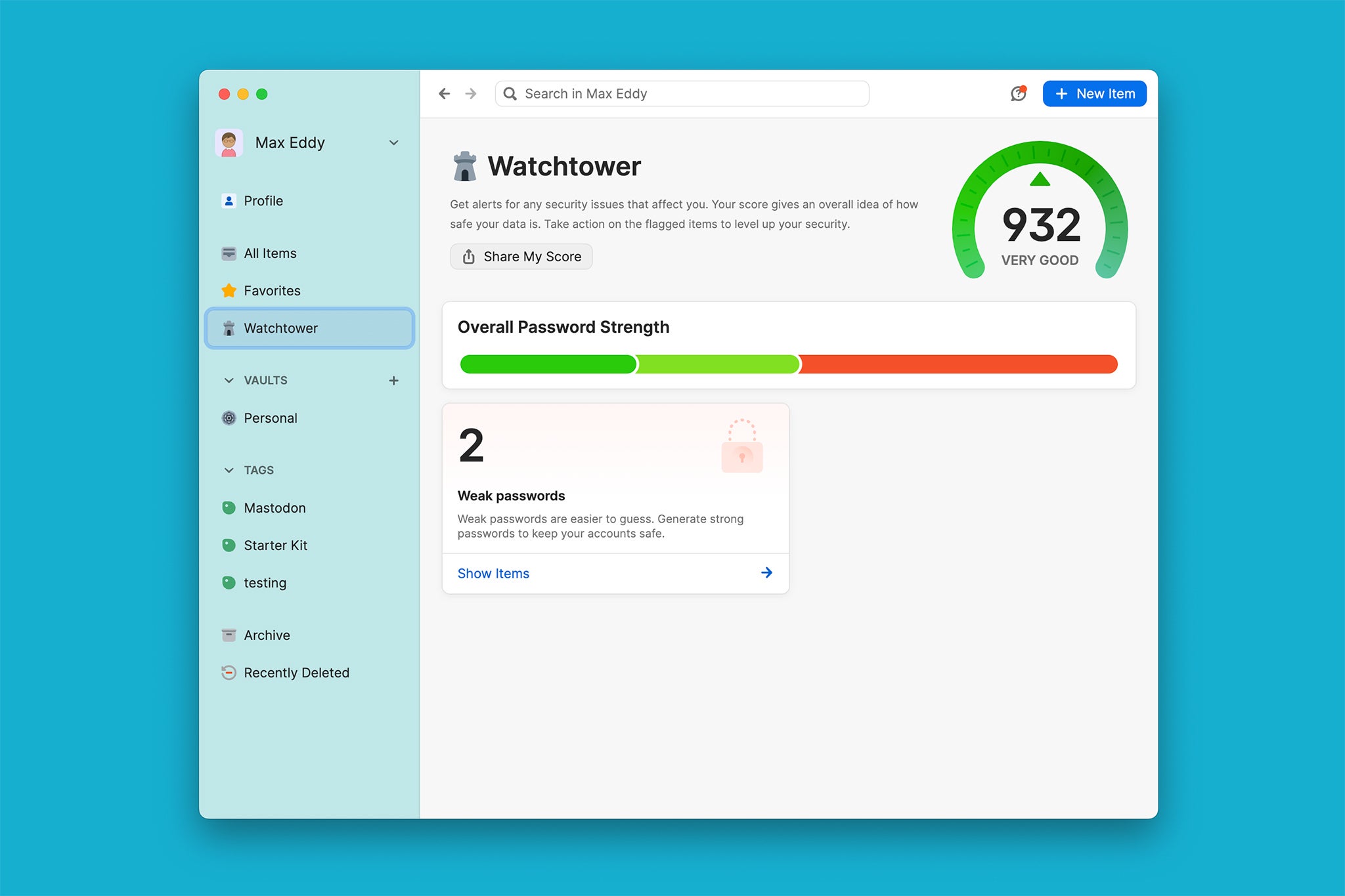The width and height of the screenshot is (1345, 896).
Task: Click the refresh/alert icon top right
Action: [1018, 93]
